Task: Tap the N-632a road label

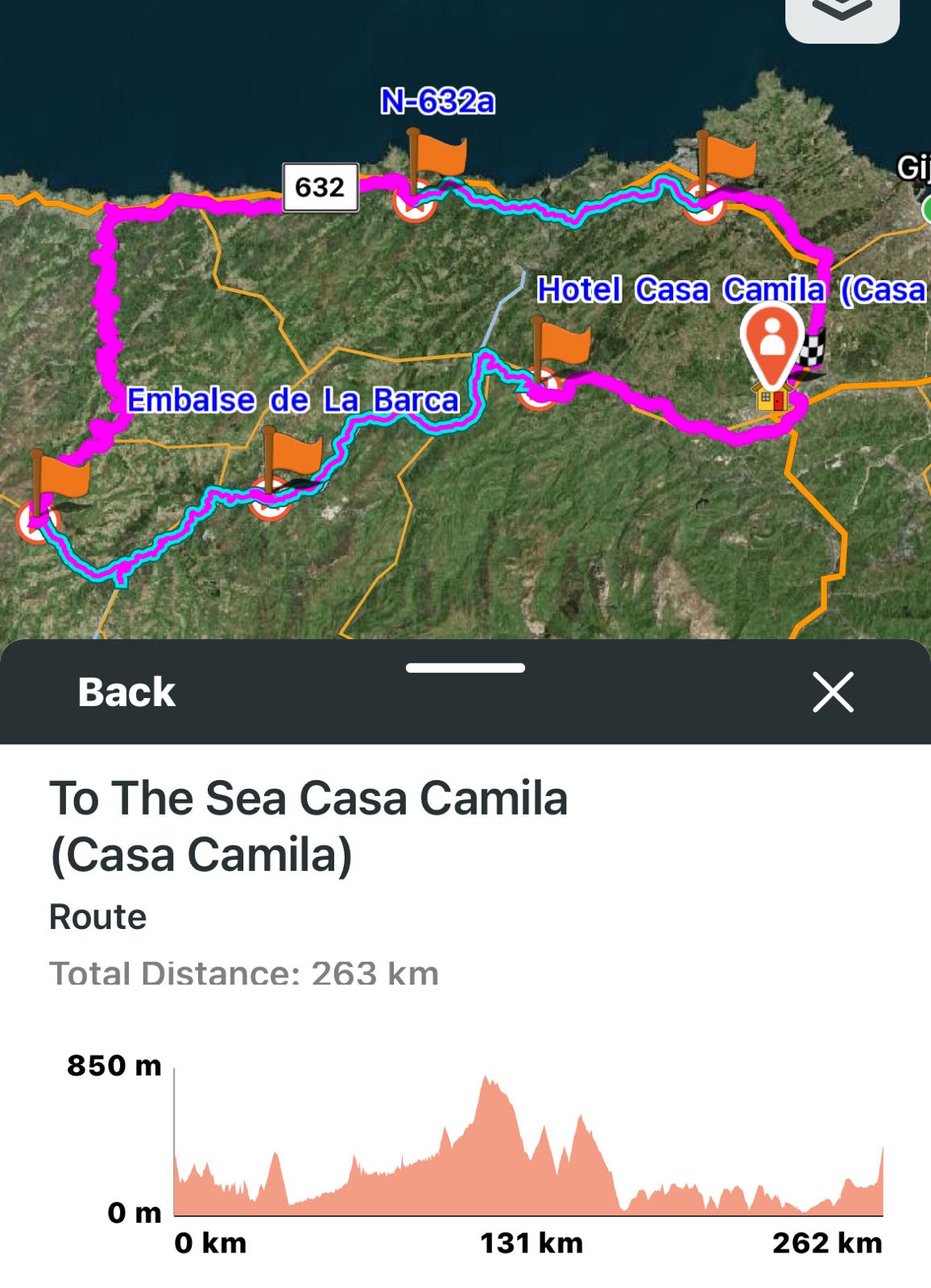Action: tap(437, 102)
